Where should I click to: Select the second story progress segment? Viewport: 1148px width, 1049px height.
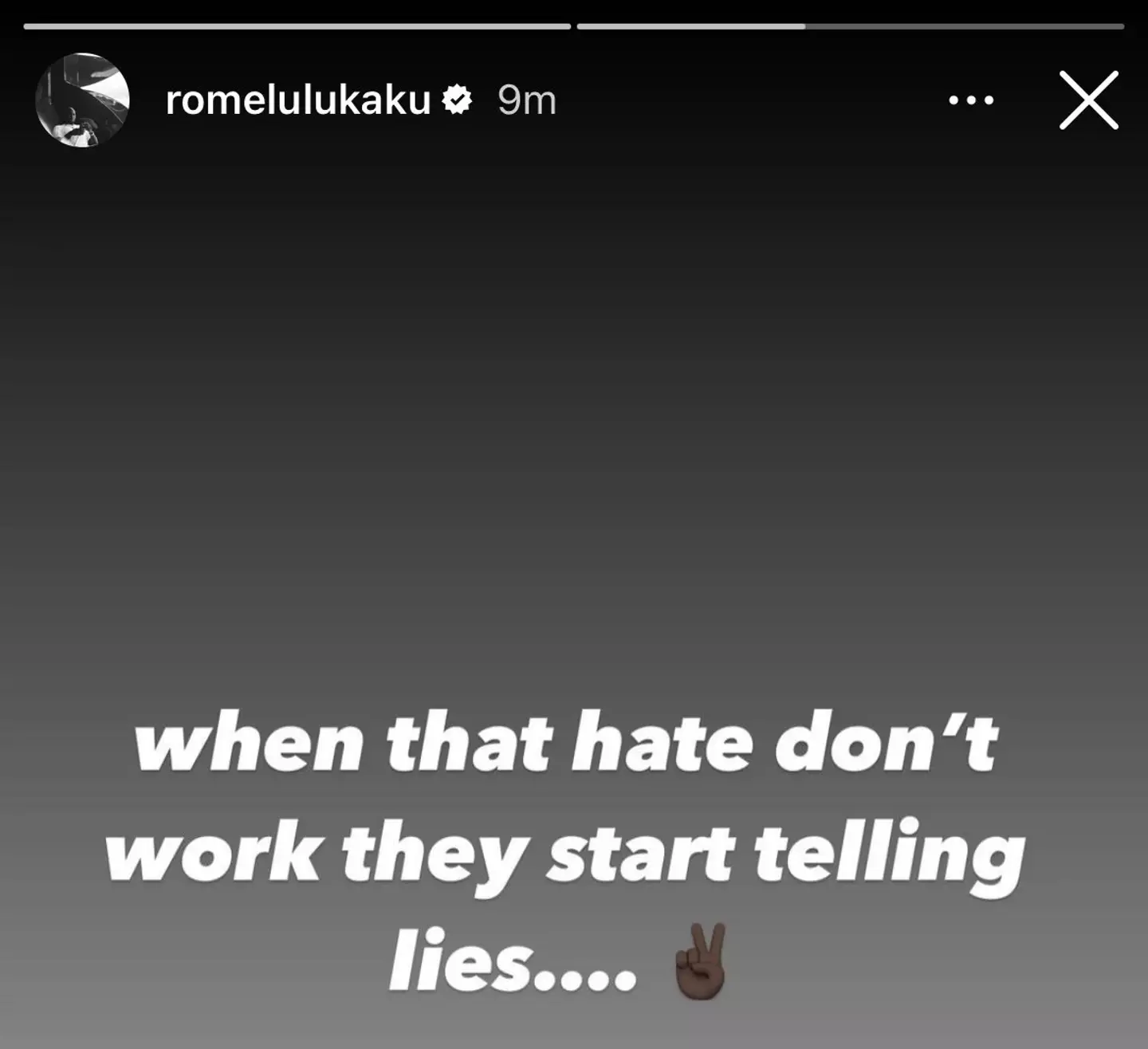click(851, 26)
